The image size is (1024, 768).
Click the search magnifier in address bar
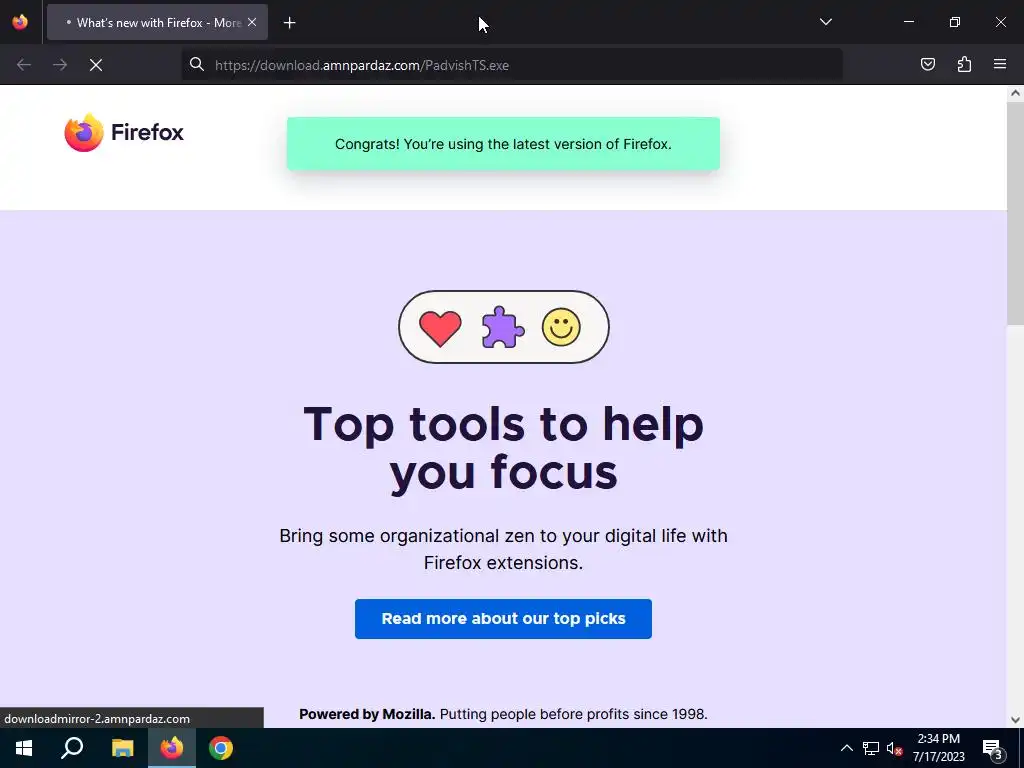[x=197, y=64]
